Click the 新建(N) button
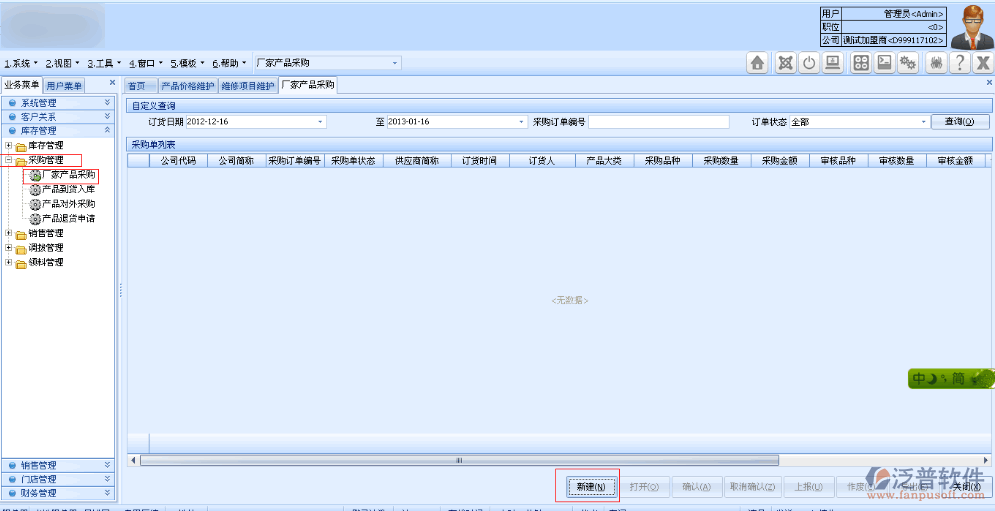The height and width of the screenshot is (511, 995). point(587,487)
